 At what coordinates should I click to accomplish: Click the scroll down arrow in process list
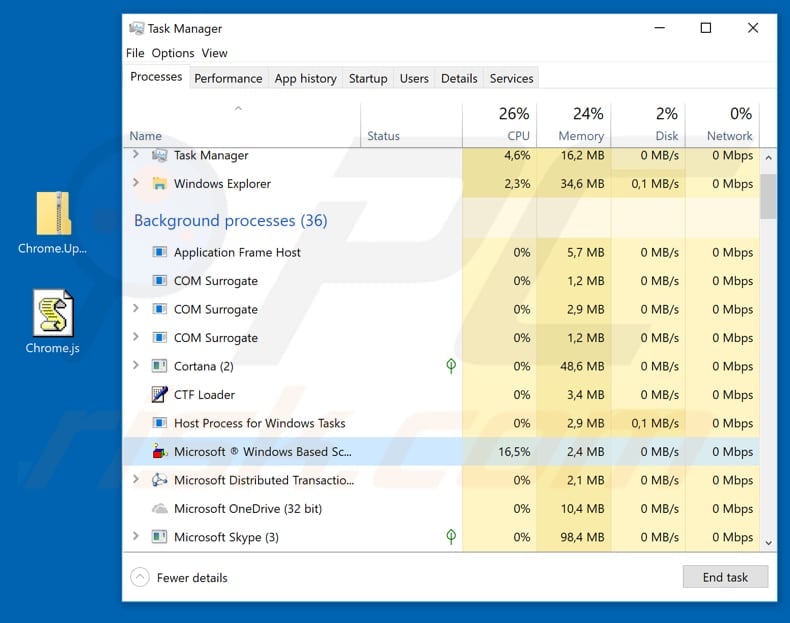(768, 543)
